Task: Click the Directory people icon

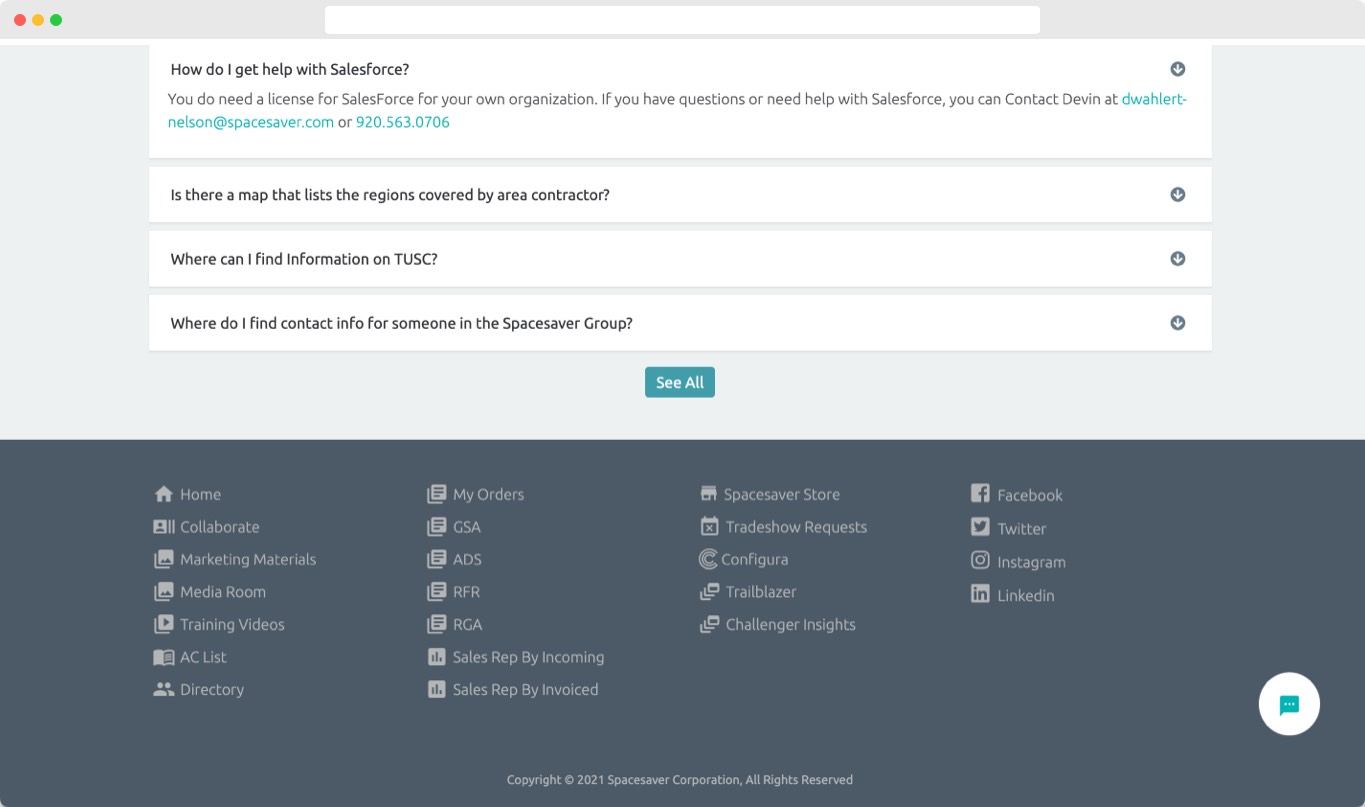Action: coord(164,689)
